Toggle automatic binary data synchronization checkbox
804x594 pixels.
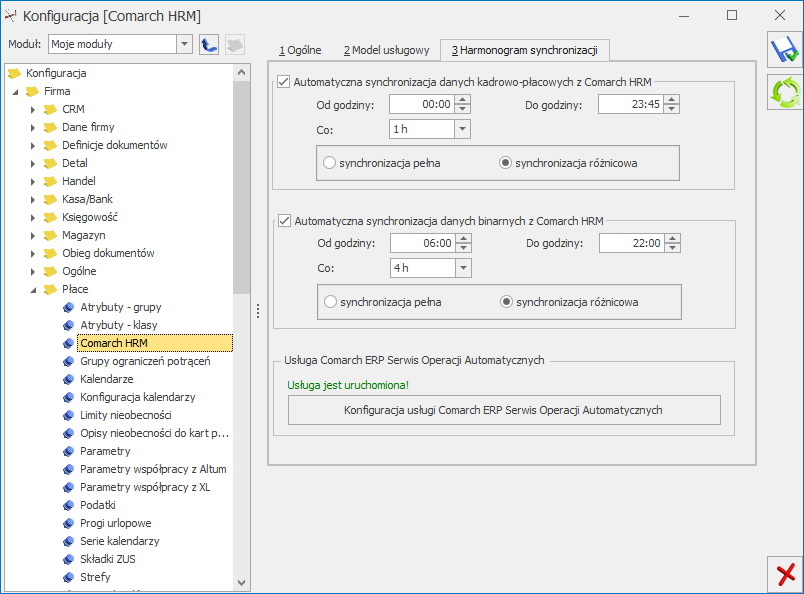pyautogui.click(x=285, y=221)
